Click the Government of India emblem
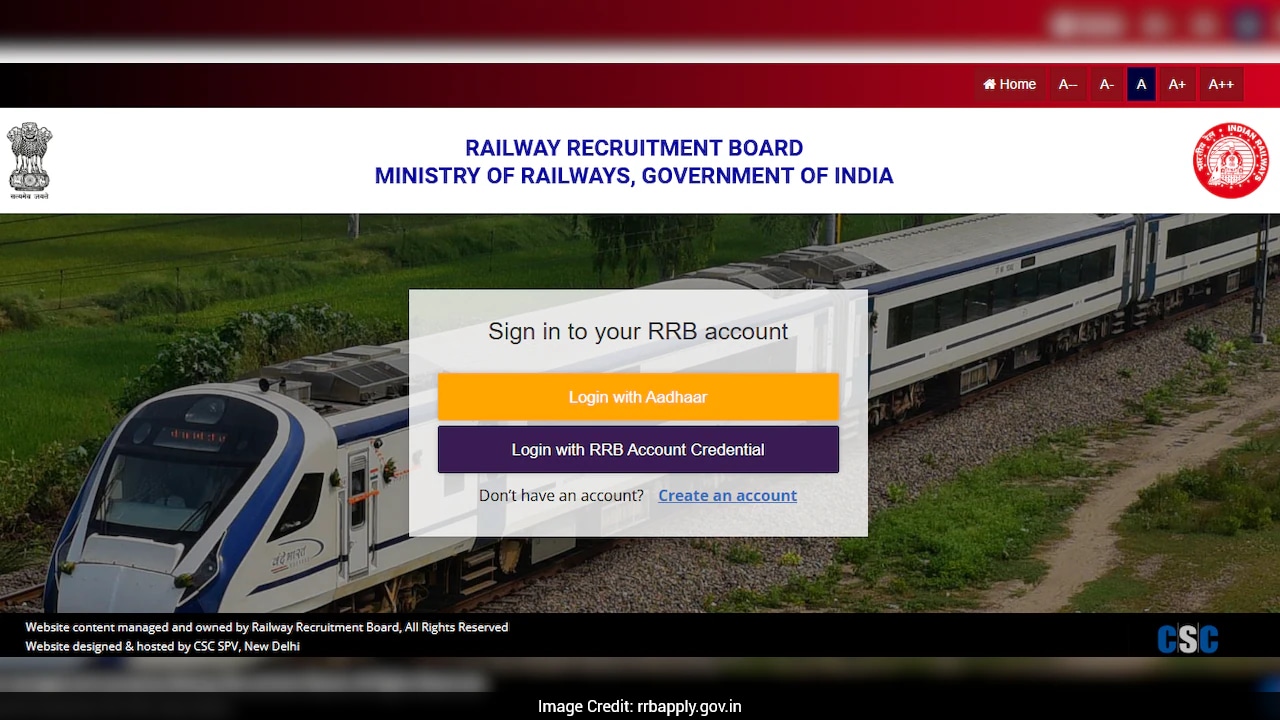Image resolution: width=1280 pixels, height=720 pixels. (x=29, y=160)
